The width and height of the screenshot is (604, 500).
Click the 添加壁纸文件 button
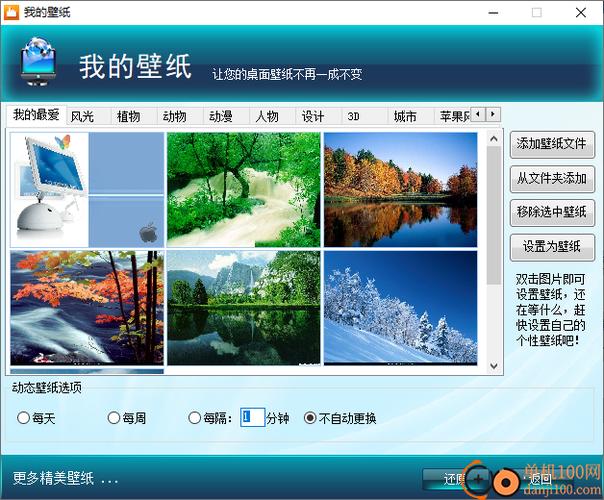pos(552,144)
